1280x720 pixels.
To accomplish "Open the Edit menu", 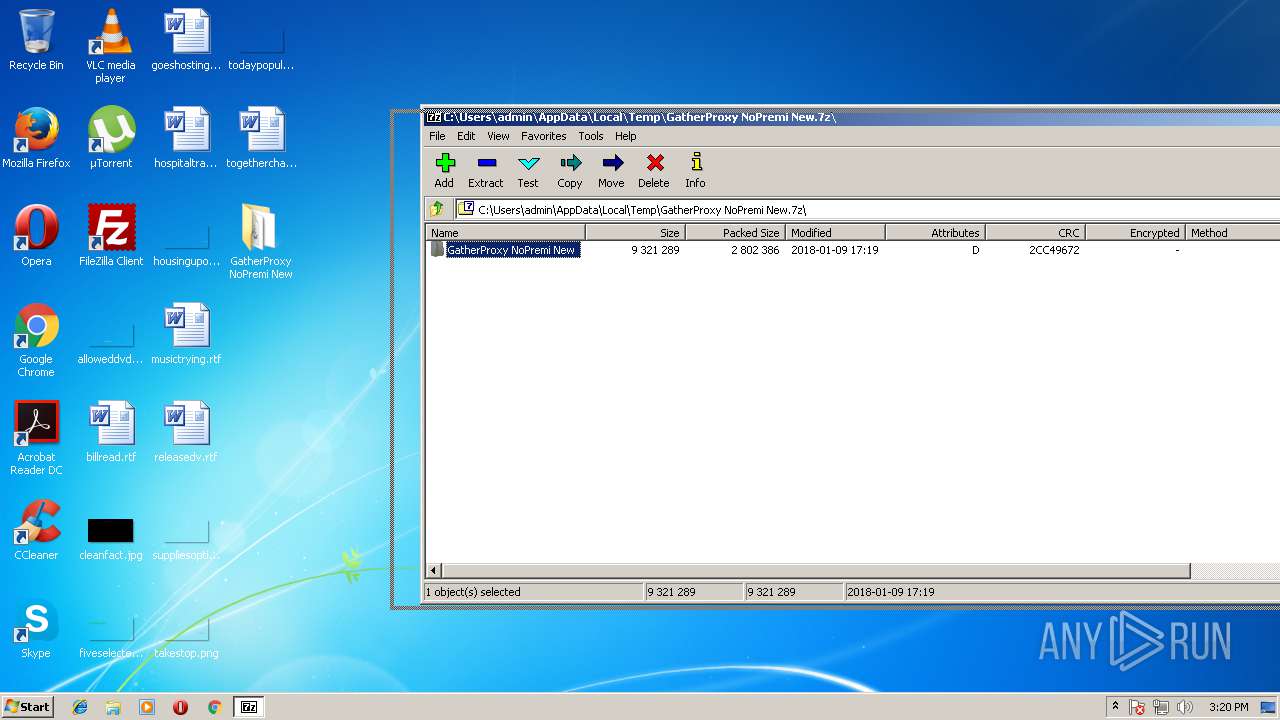I will (466, 136).
